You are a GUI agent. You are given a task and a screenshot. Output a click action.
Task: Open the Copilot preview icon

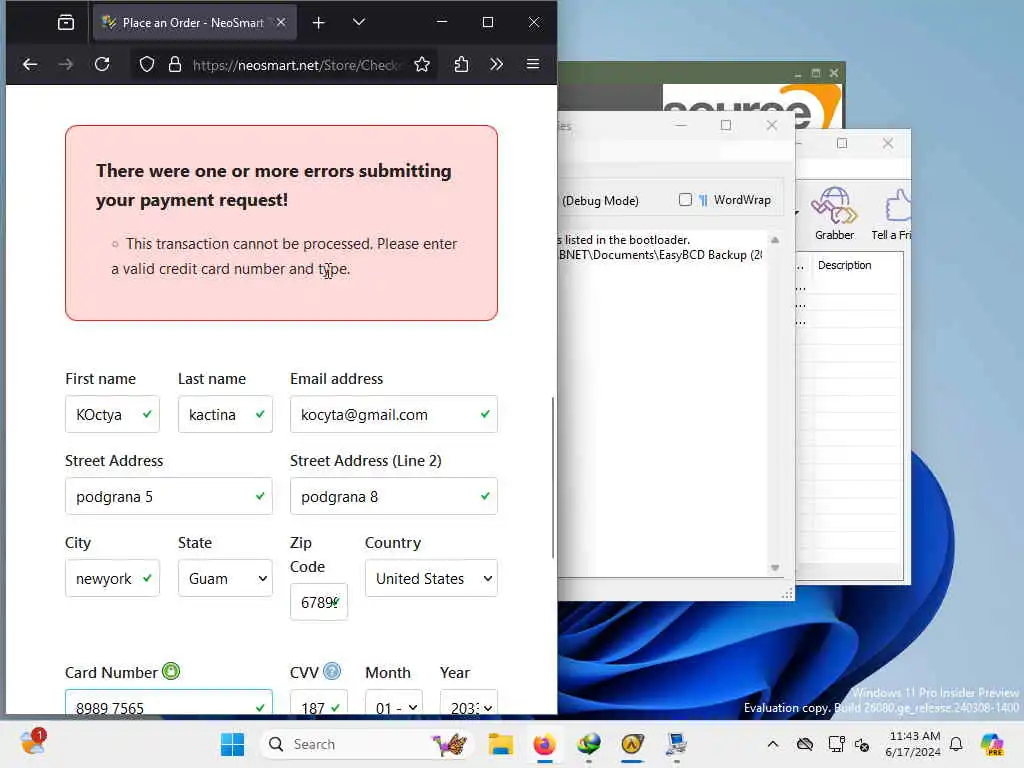(991, 744)
